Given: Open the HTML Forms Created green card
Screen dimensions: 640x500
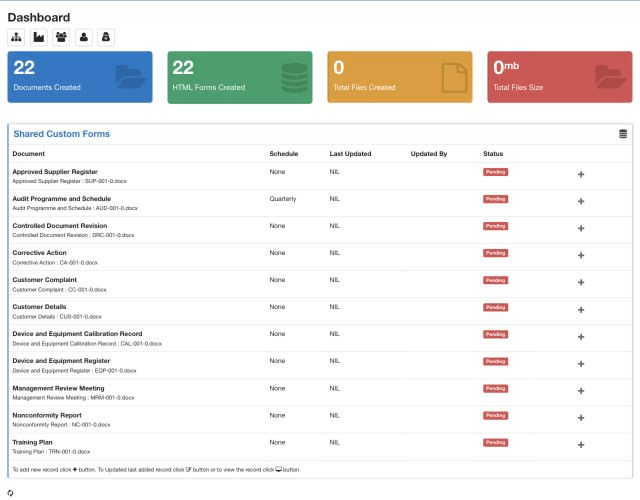Looking at the screenshot, I should [240, 77].
